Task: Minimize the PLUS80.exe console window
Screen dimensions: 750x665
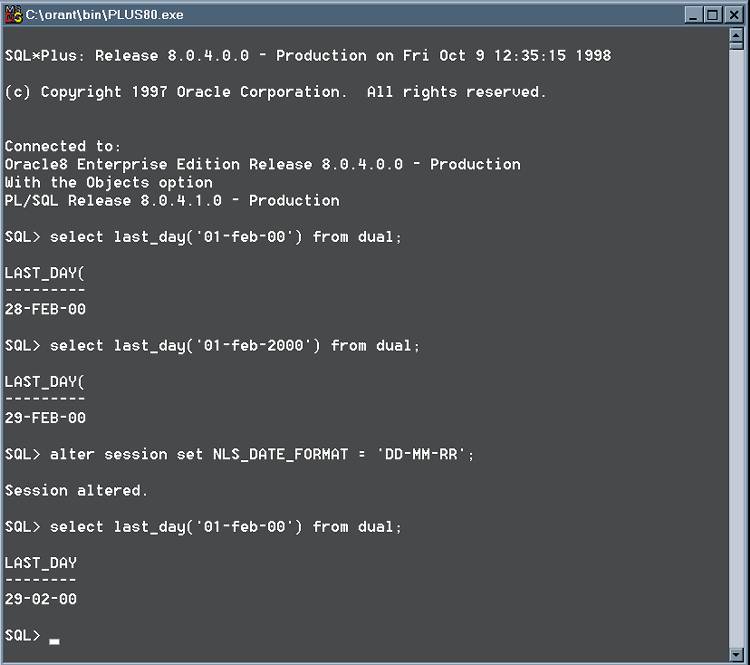Action: (693, 15)
